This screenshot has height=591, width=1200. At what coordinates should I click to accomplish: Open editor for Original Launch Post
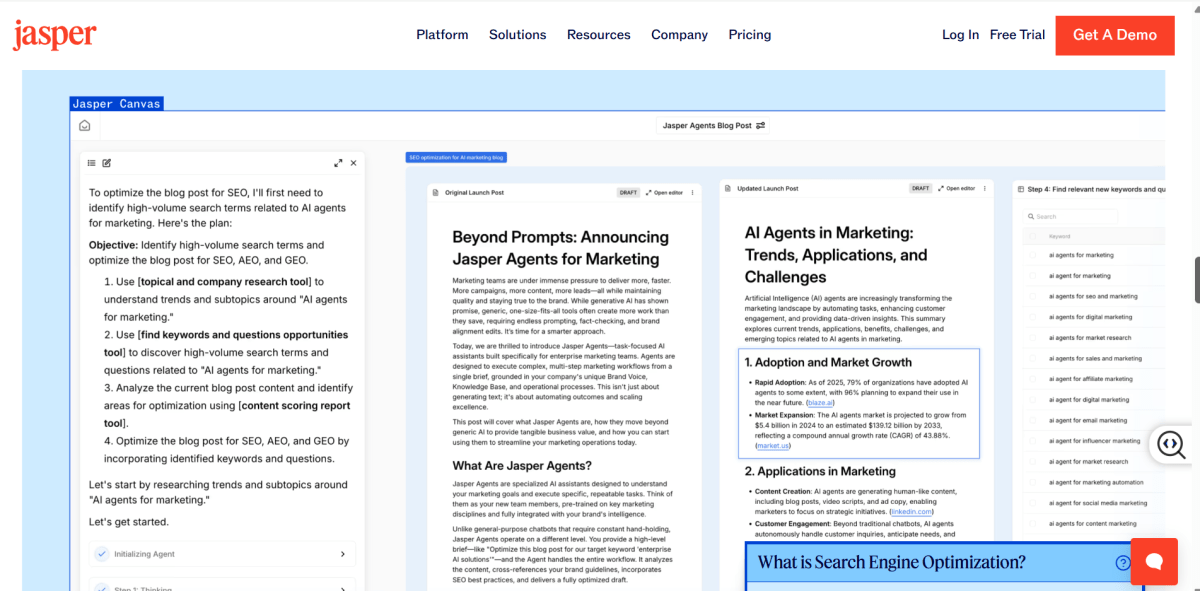(665, 192)
